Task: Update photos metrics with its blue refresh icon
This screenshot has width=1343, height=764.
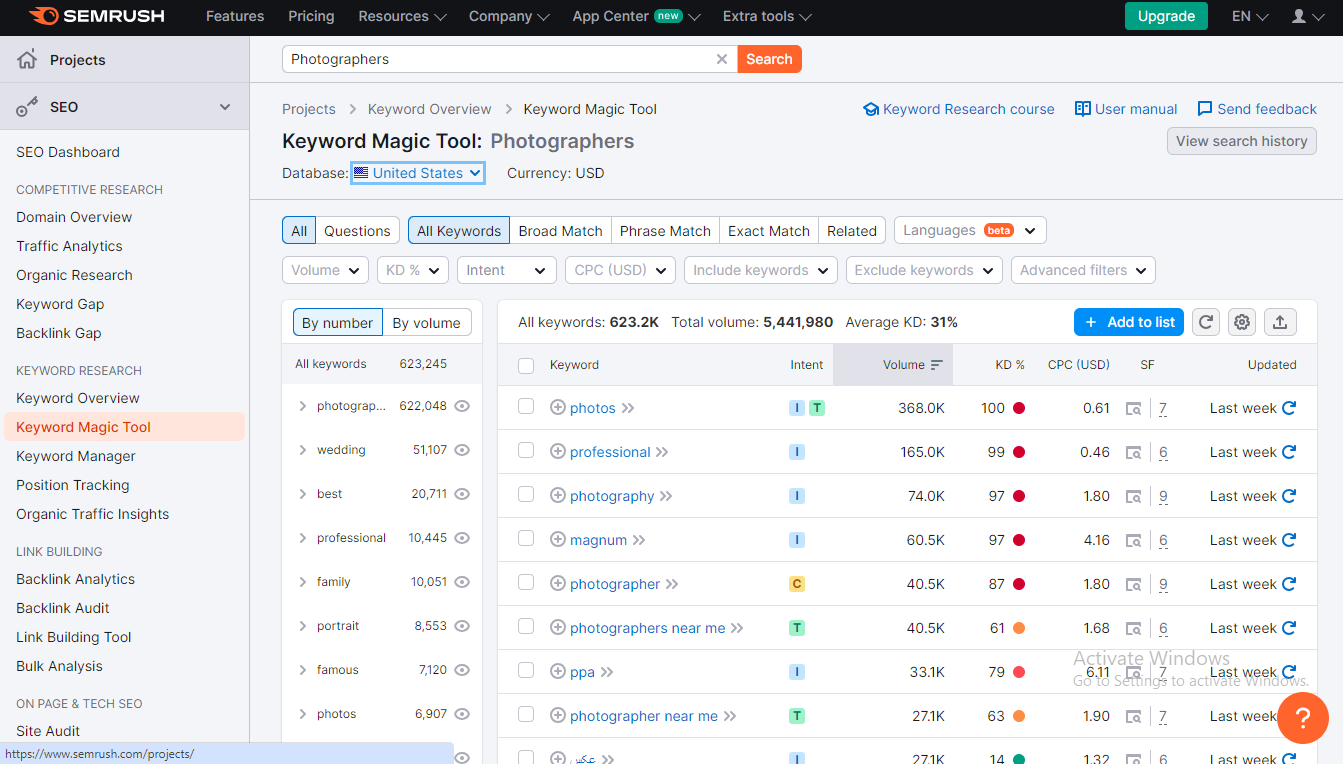Action: click(x=1290, y=408)
